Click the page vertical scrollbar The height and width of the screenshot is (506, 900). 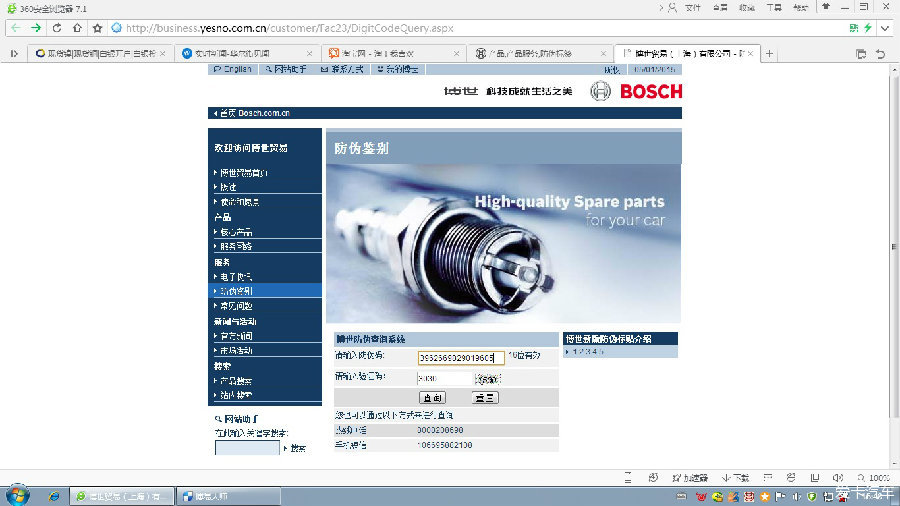(894, 247)
